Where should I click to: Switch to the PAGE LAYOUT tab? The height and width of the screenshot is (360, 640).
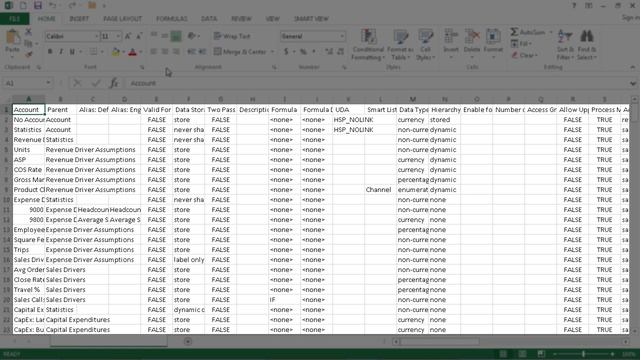pyautogui.click(x=122, y=19)
